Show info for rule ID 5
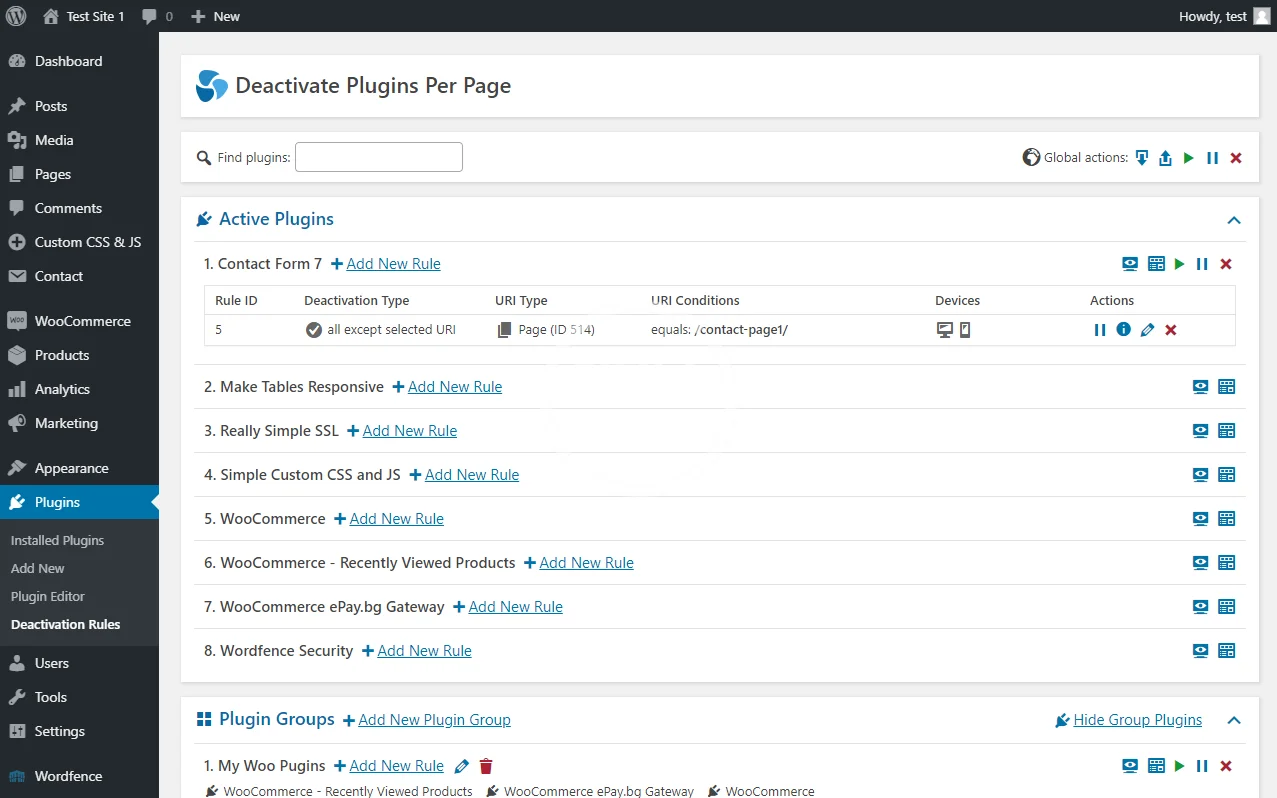The image size is (1277, 798). click(x=1123, y=329)
